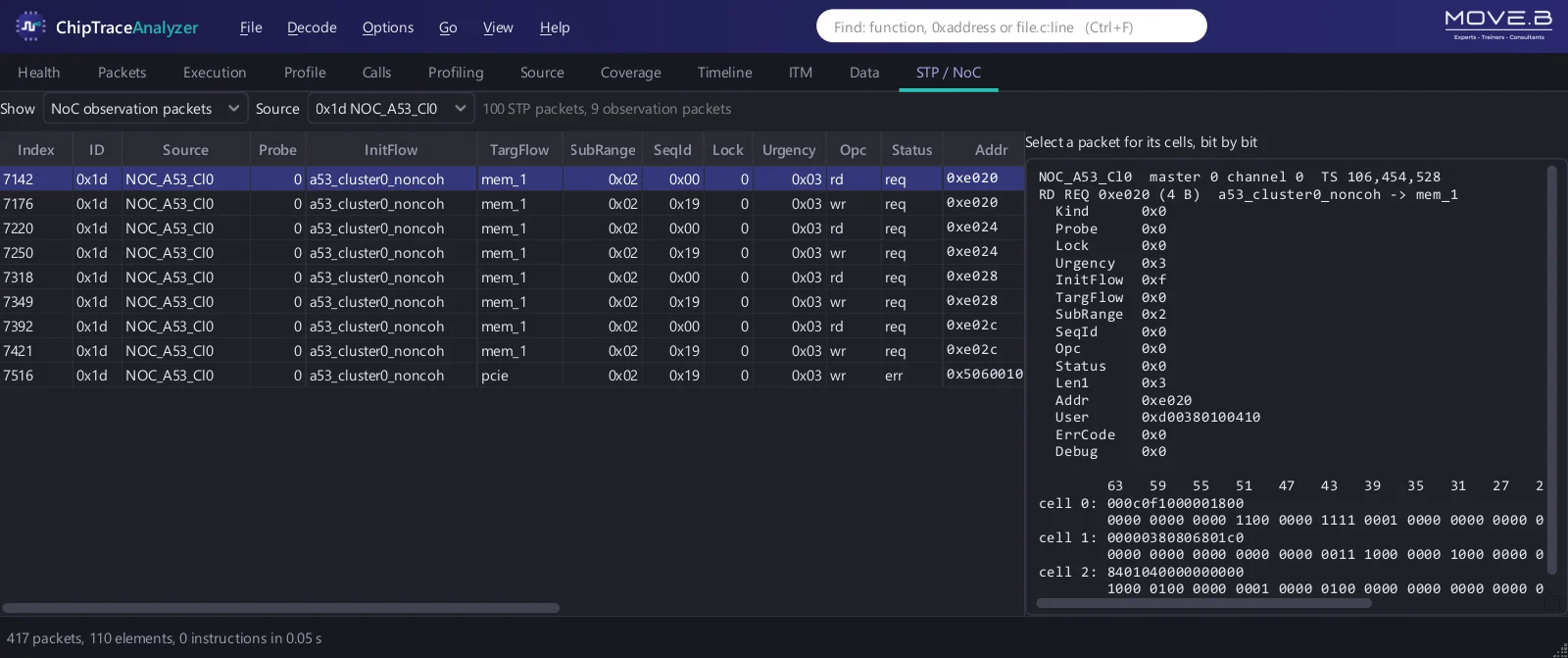Viewport: 1568px width, 658px height.
Task: Switch to the Timeline tab
Action: click(724, 73)
